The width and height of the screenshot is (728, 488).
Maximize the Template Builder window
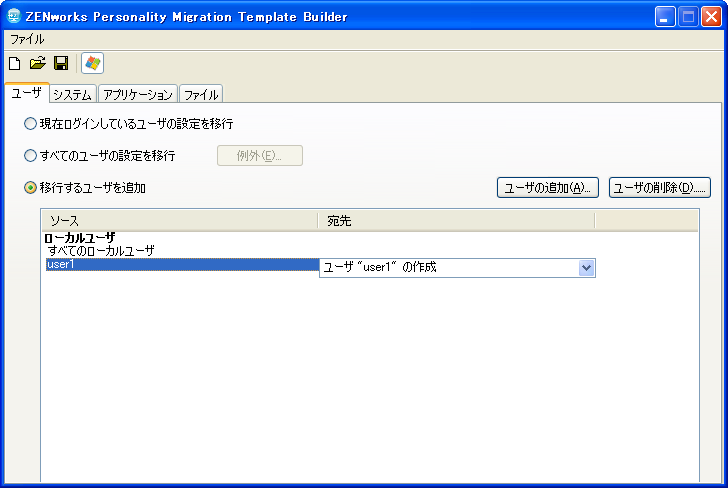click(x=688, y=17)
